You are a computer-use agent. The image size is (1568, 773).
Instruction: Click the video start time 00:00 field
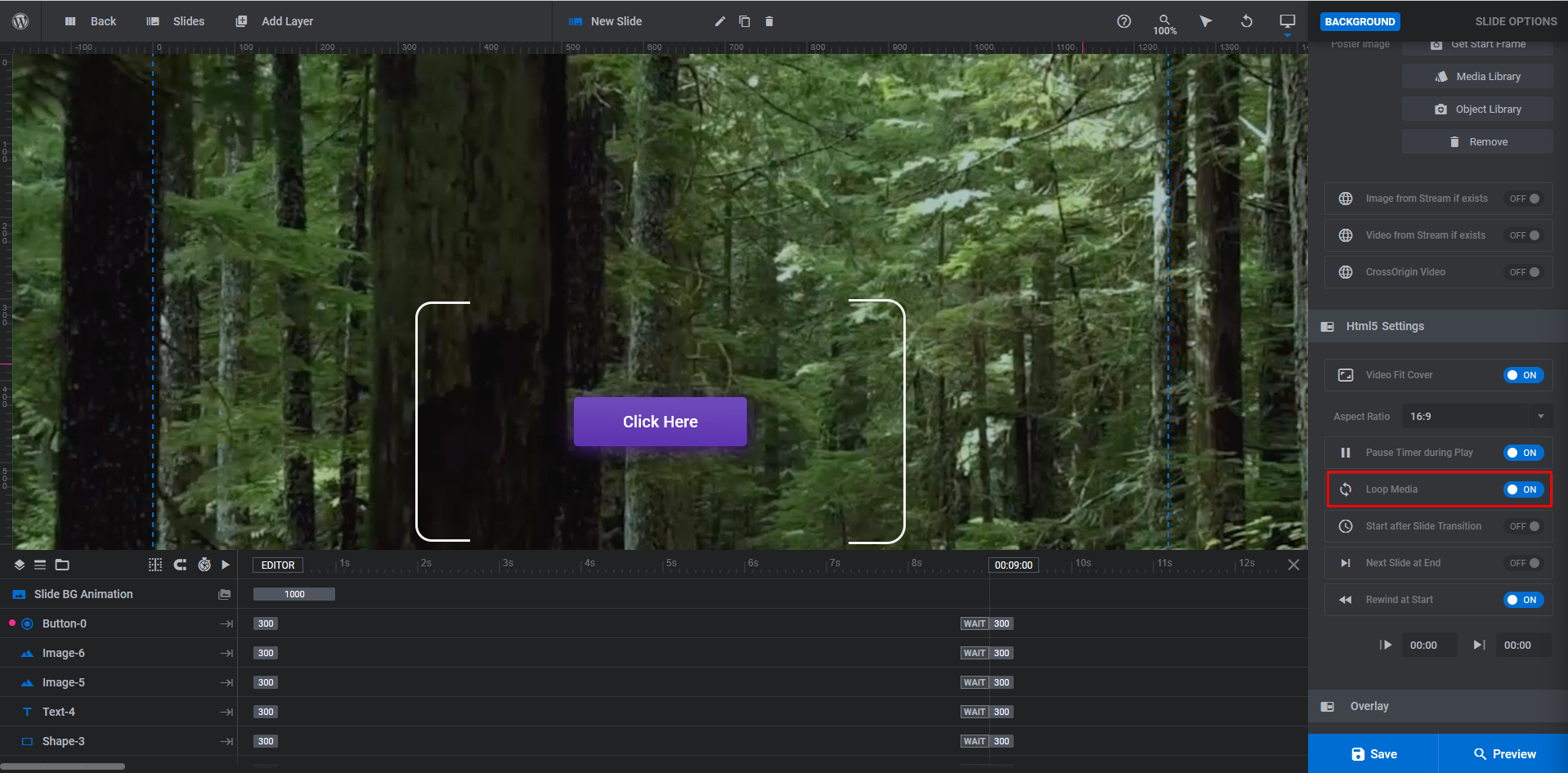[1429, 645]
